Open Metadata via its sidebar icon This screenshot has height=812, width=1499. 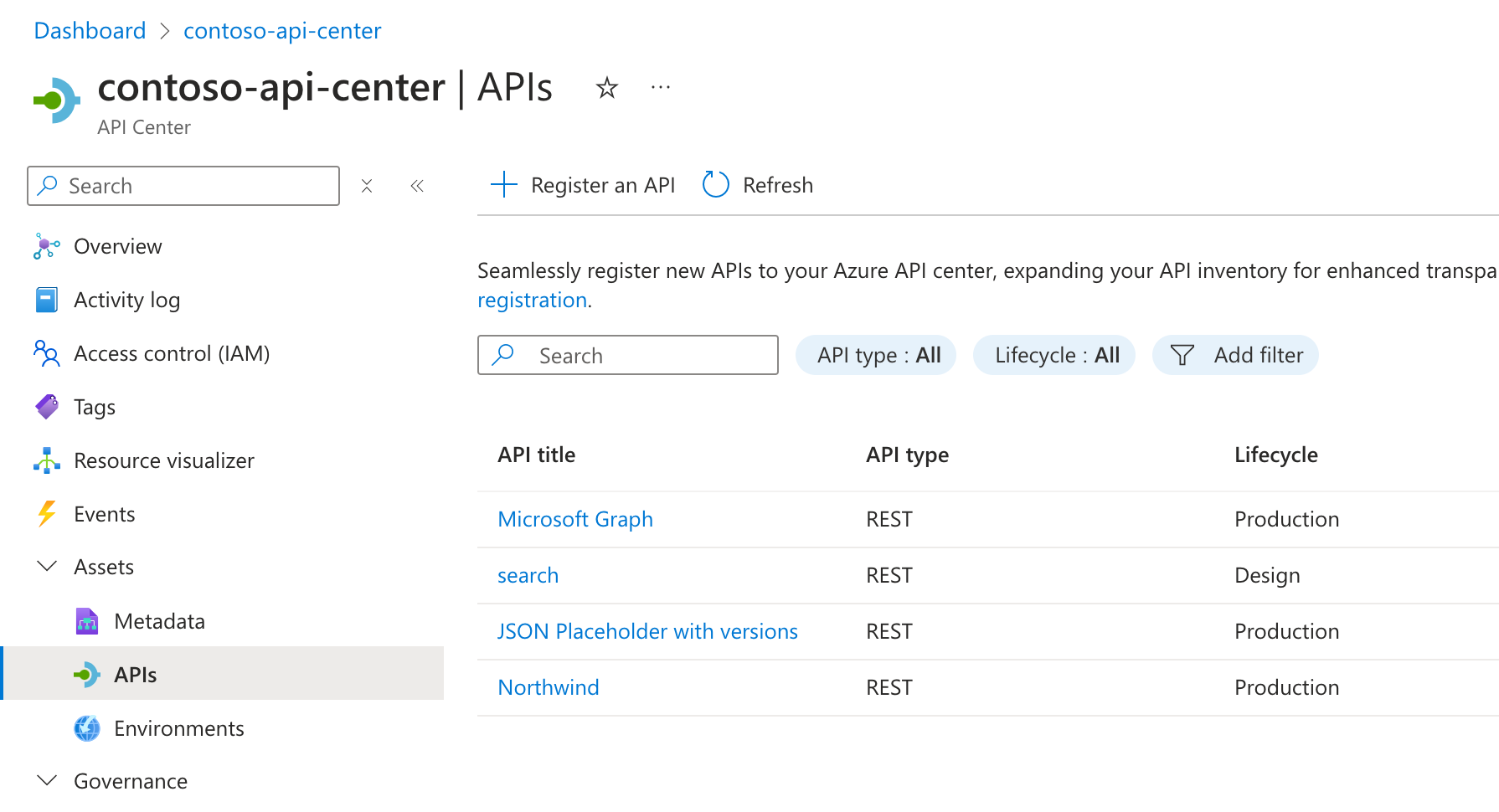tap(86, 620)
